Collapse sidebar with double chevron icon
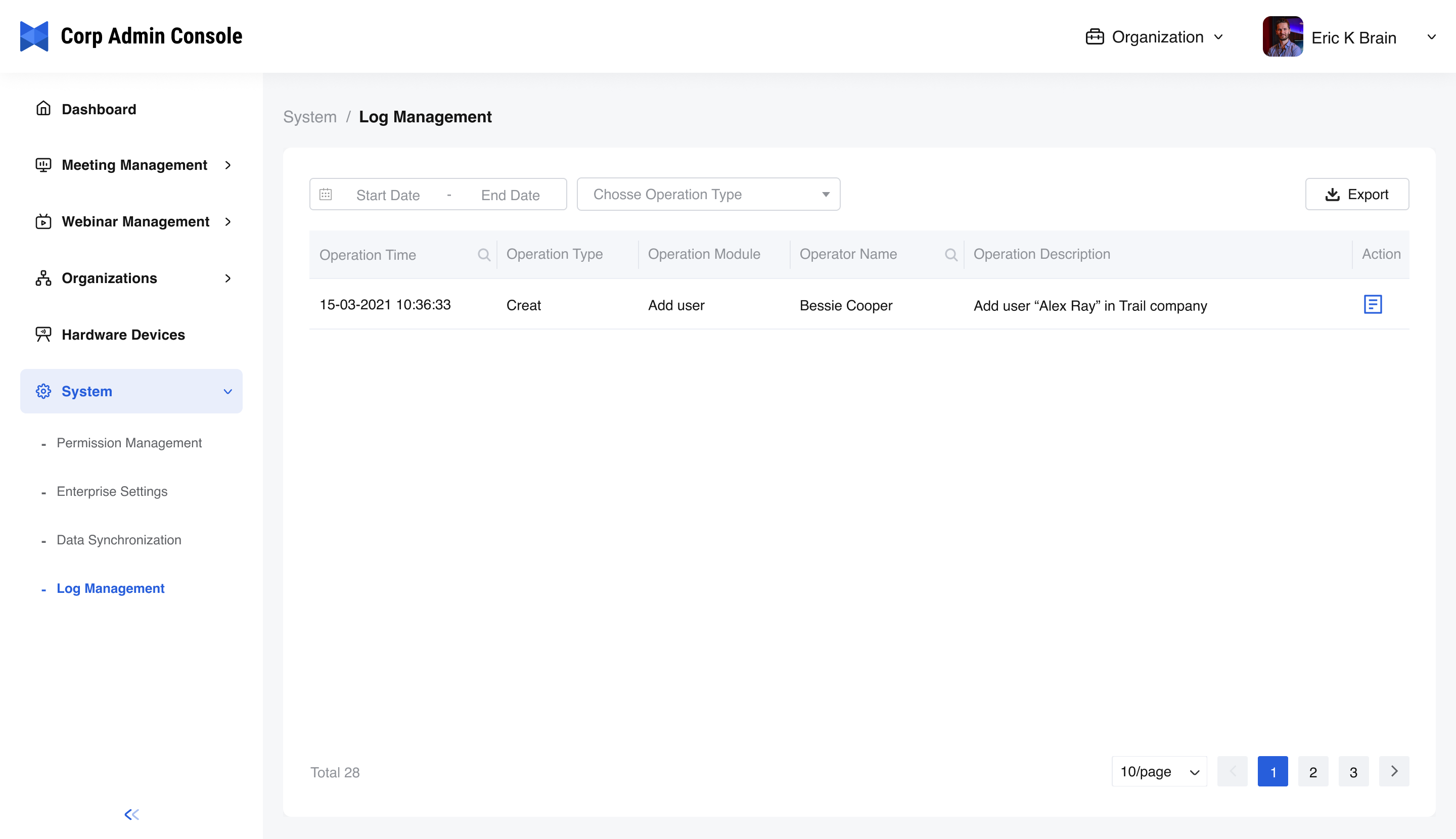This screenshot has height=839, width=1456. coord(131,814)
